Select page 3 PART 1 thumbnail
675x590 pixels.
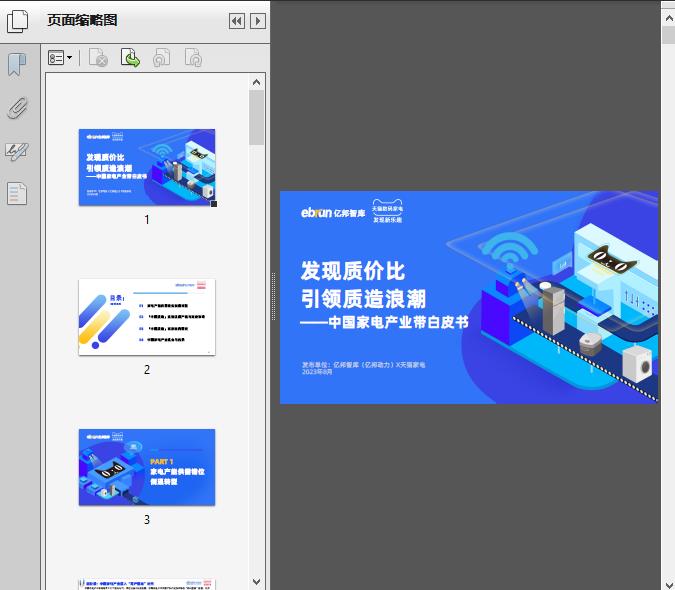pyautogui.click(x=147, y=467)
